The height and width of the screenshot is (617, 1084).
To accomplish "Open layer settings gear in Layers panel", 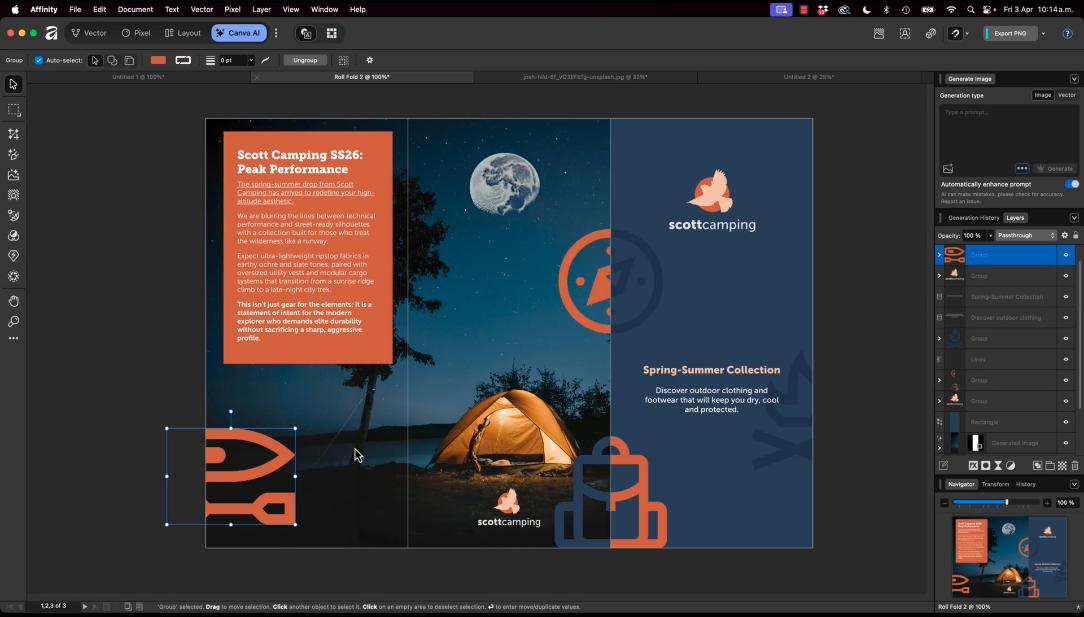I will (1065, 235).
